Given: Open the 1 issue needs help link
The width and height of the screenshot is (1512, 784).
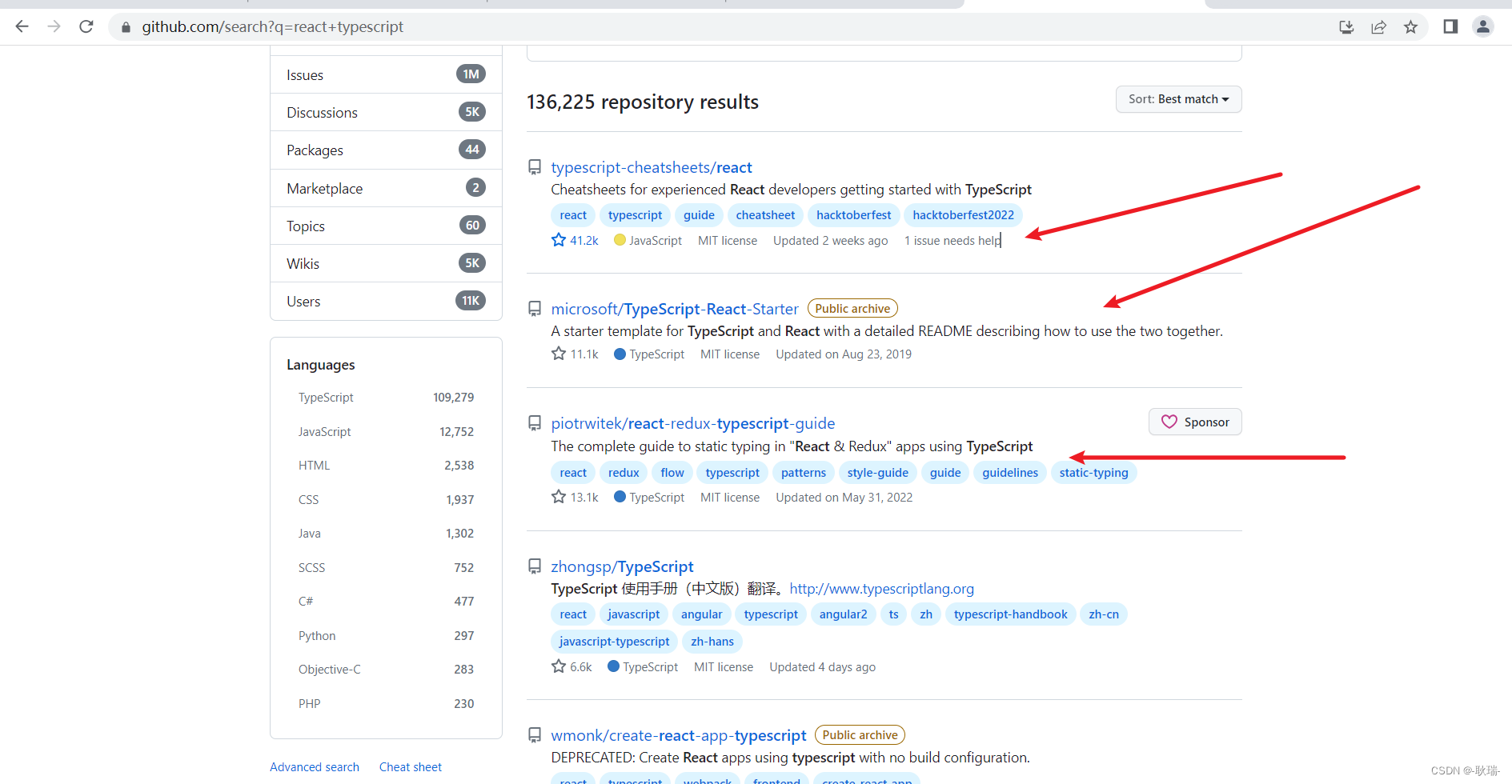Looking at the screenshot, I should (x=952, y=241).
